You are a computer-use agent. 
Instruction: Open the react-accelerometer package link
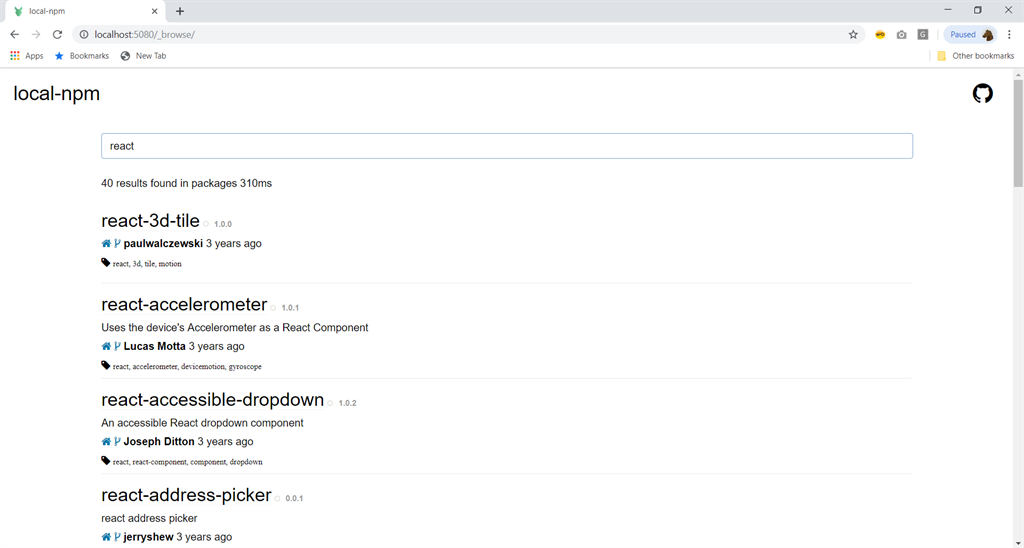[x=184, y=305]
